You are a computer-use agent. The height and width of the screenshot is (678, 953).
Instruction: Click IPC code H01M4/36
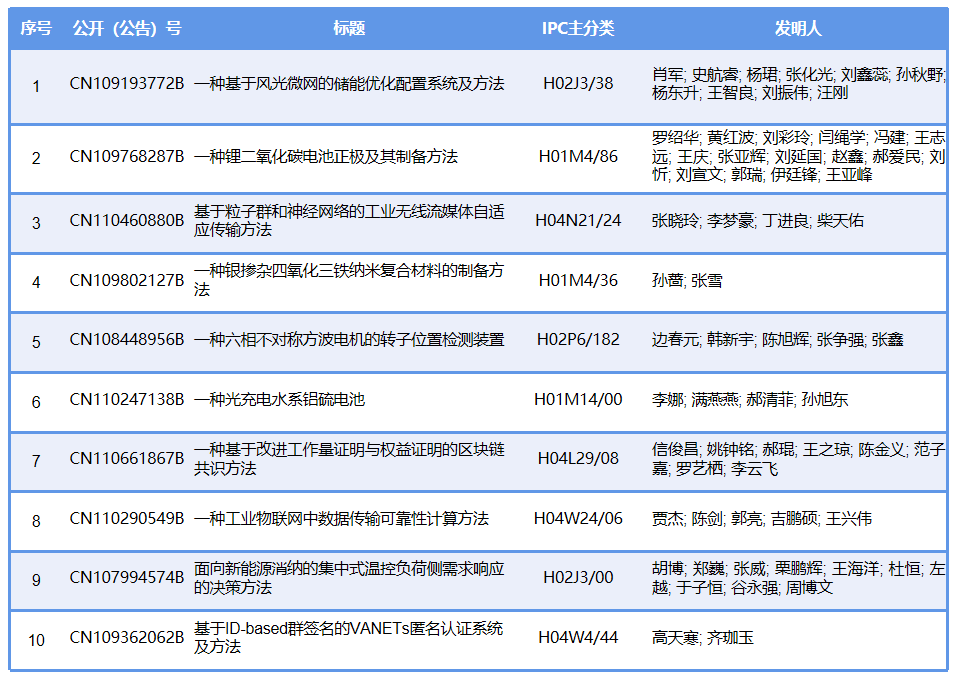coord(578,280)
